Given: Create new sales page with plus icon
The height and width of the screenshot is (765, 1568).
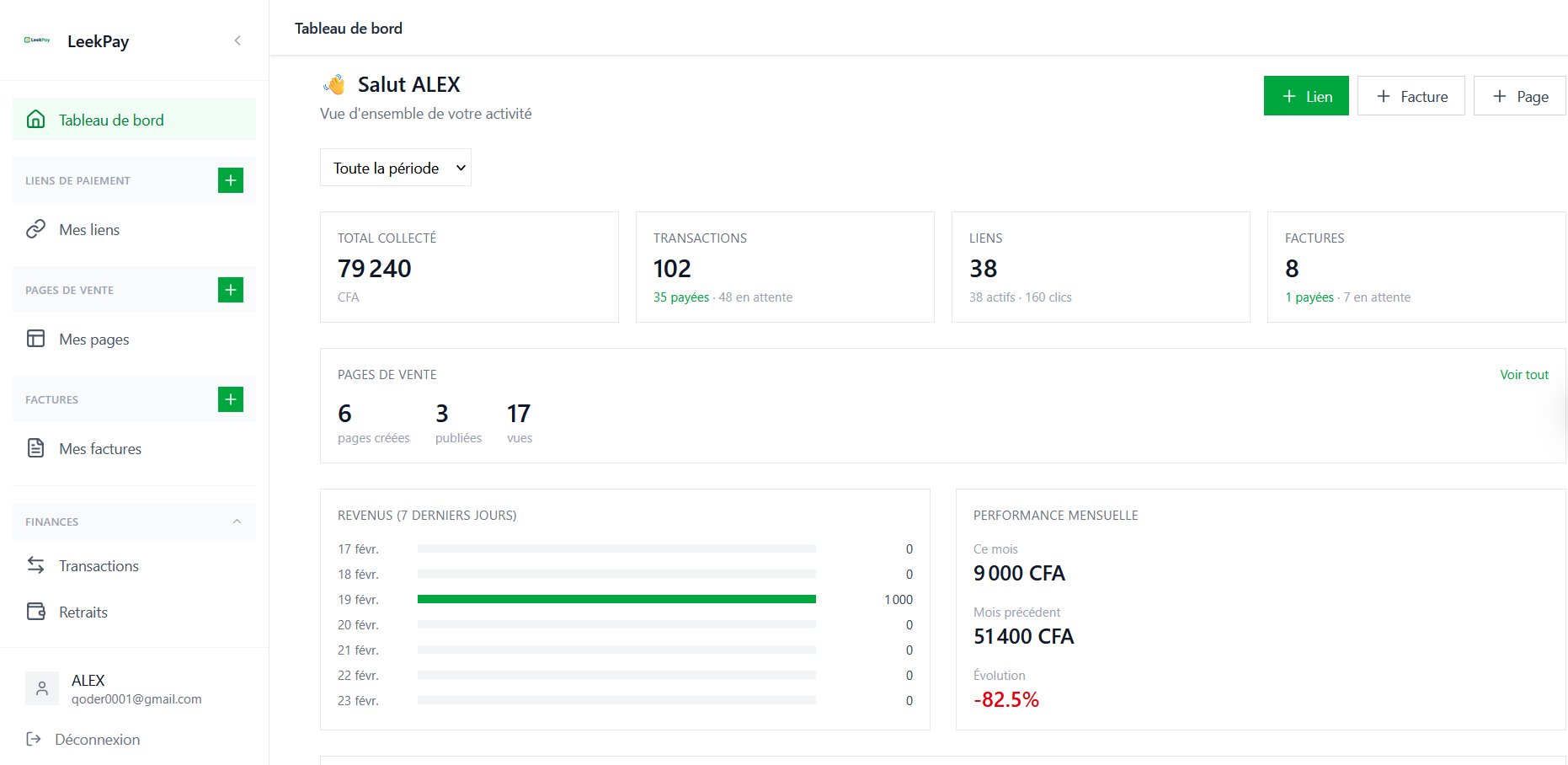Looking at the screenshot, I should (230, 290).
